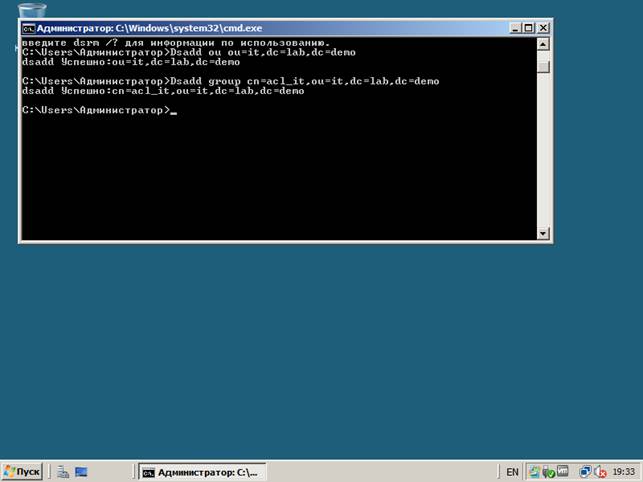This screenshot has width=643, height=482.
Task: Click the 'Dsadd ou ou=it,dc=lab,dc=demo' command line
Action: coord(189,53)
